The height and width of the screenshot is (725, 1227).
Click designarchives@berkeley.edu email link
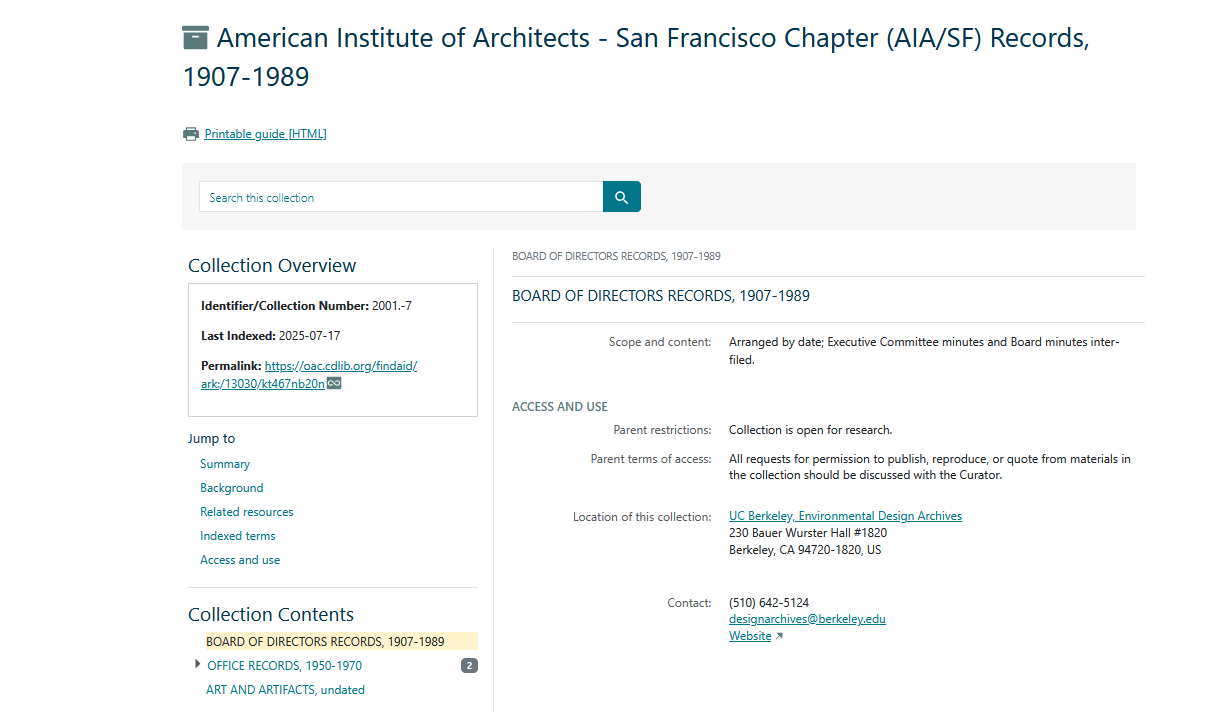[x=807, y=619]
